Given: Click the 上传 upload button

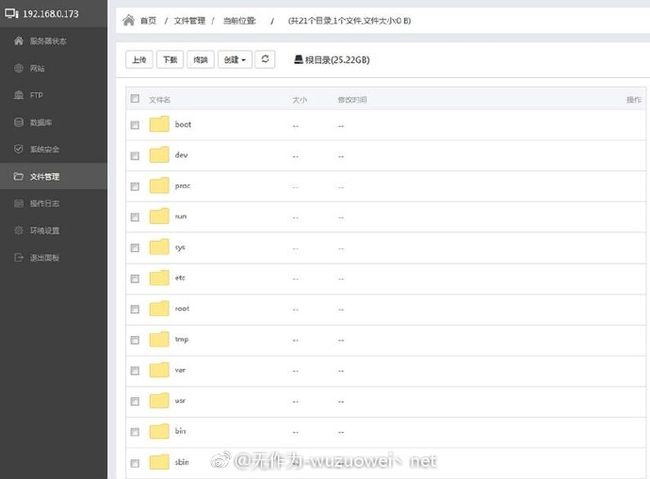Looking at the screenshot, I should coord(139,60).
